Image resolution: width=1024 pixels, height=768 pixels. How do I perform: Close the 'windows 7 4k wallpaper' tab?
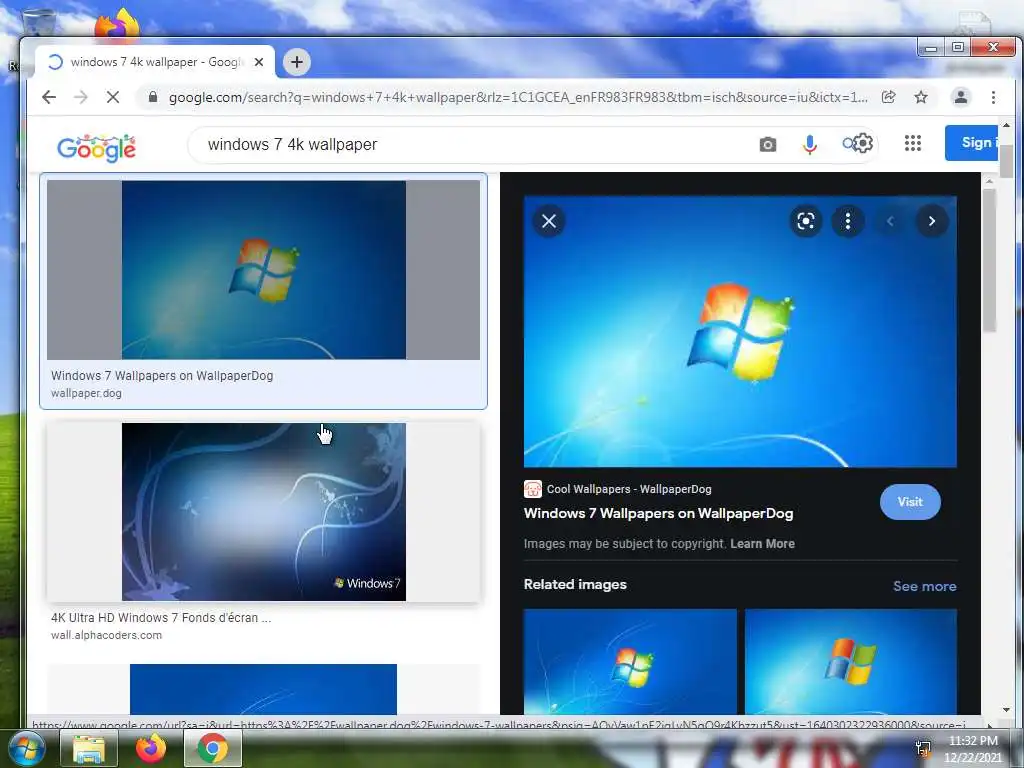click(259, 62)
